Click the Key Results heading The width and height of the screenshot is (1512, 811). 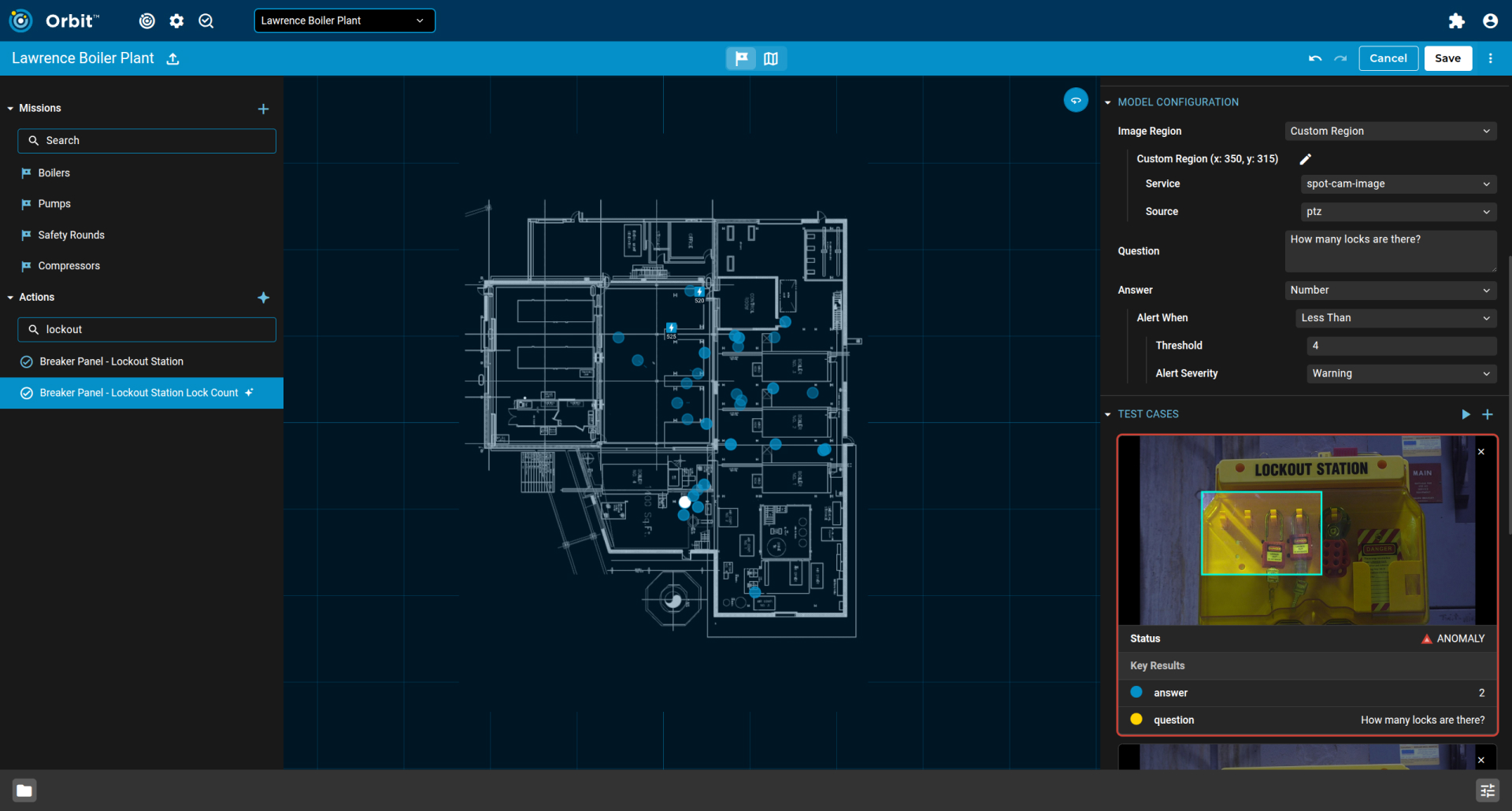(1157, 666)
